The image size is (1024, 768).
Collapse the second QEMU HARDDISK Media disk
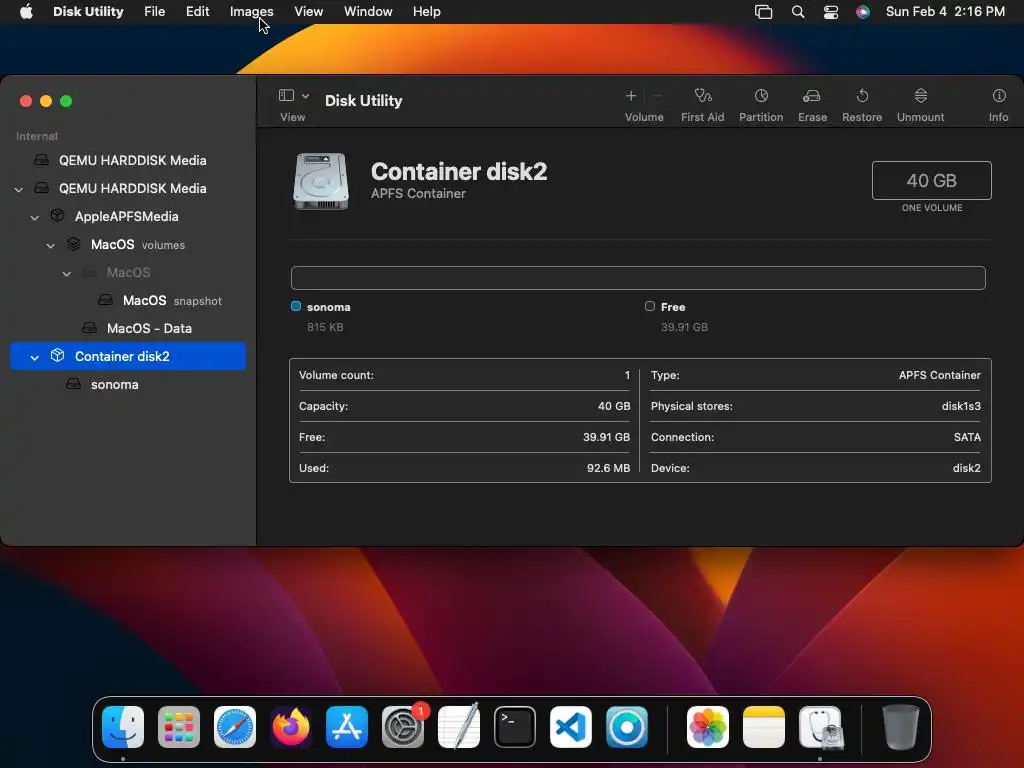[x=18, y=189]
